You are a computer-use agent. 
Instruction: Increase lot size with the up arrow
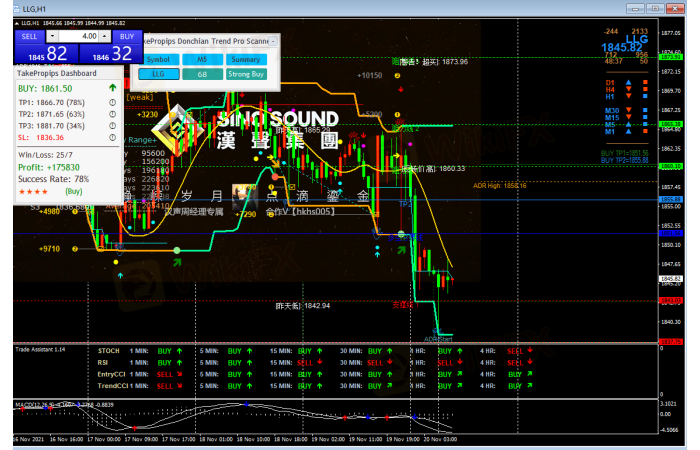105,36
